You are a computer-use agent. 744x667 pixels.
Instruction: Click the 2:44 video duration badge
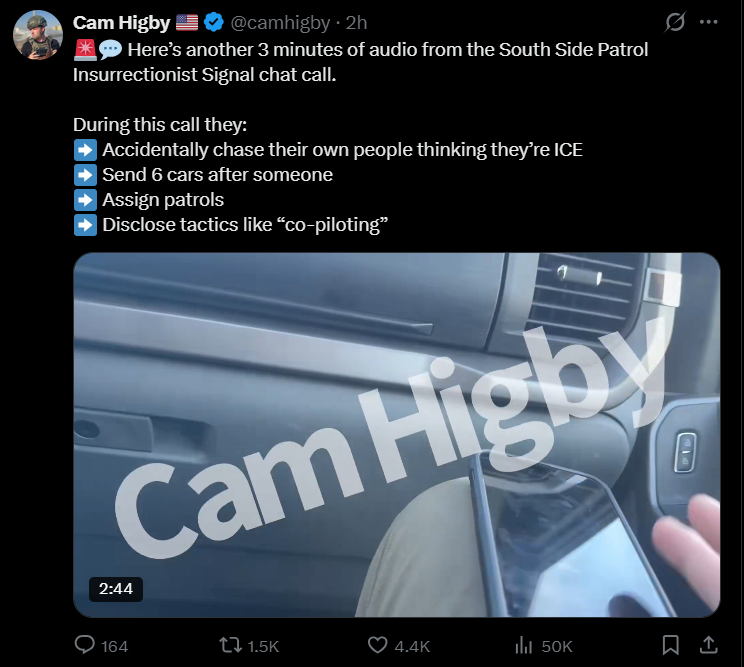point(116,589)
